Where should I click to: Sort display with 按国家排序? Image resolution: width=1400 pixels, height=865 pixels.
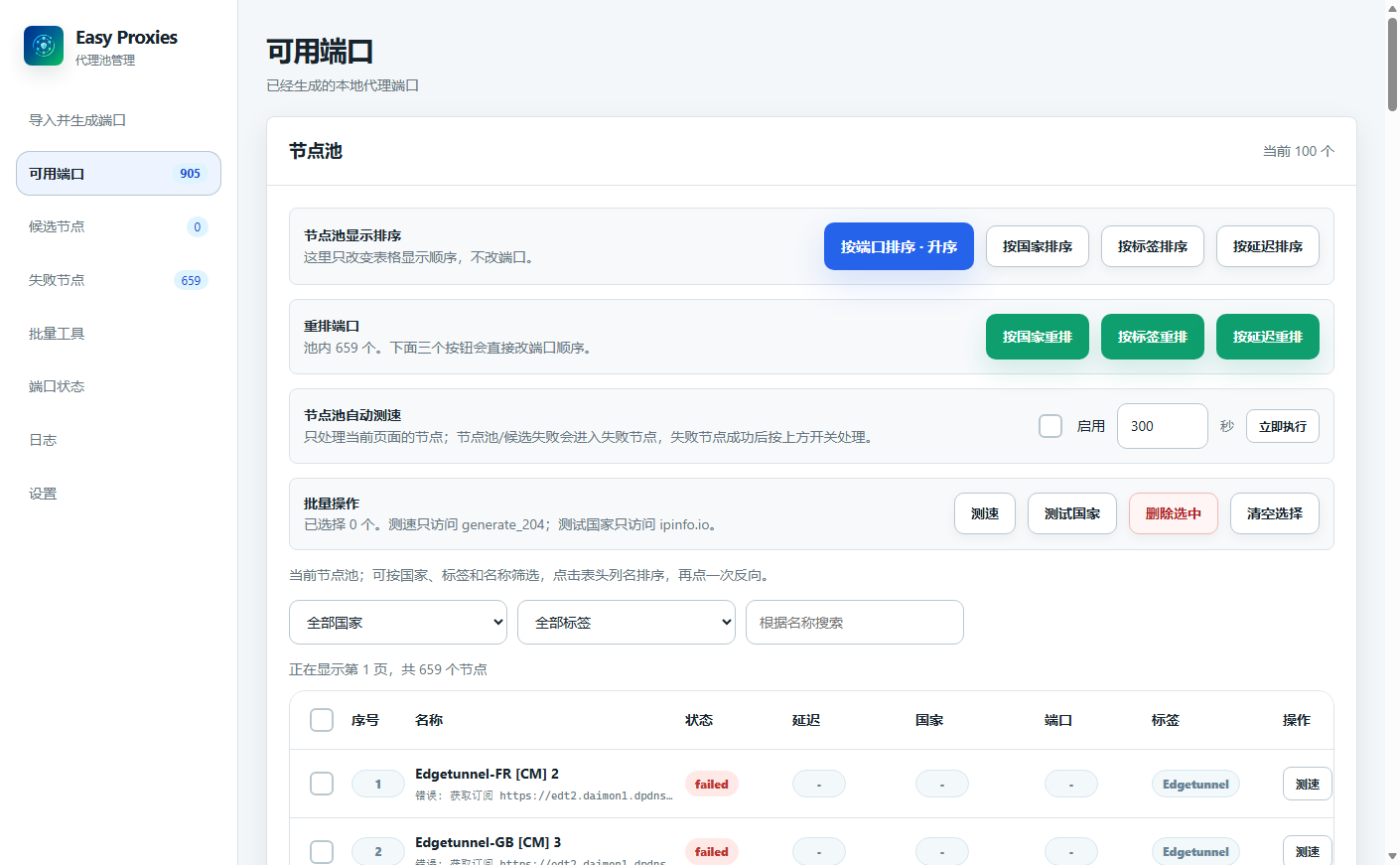pyautogui.click(x=1038, y=246)
